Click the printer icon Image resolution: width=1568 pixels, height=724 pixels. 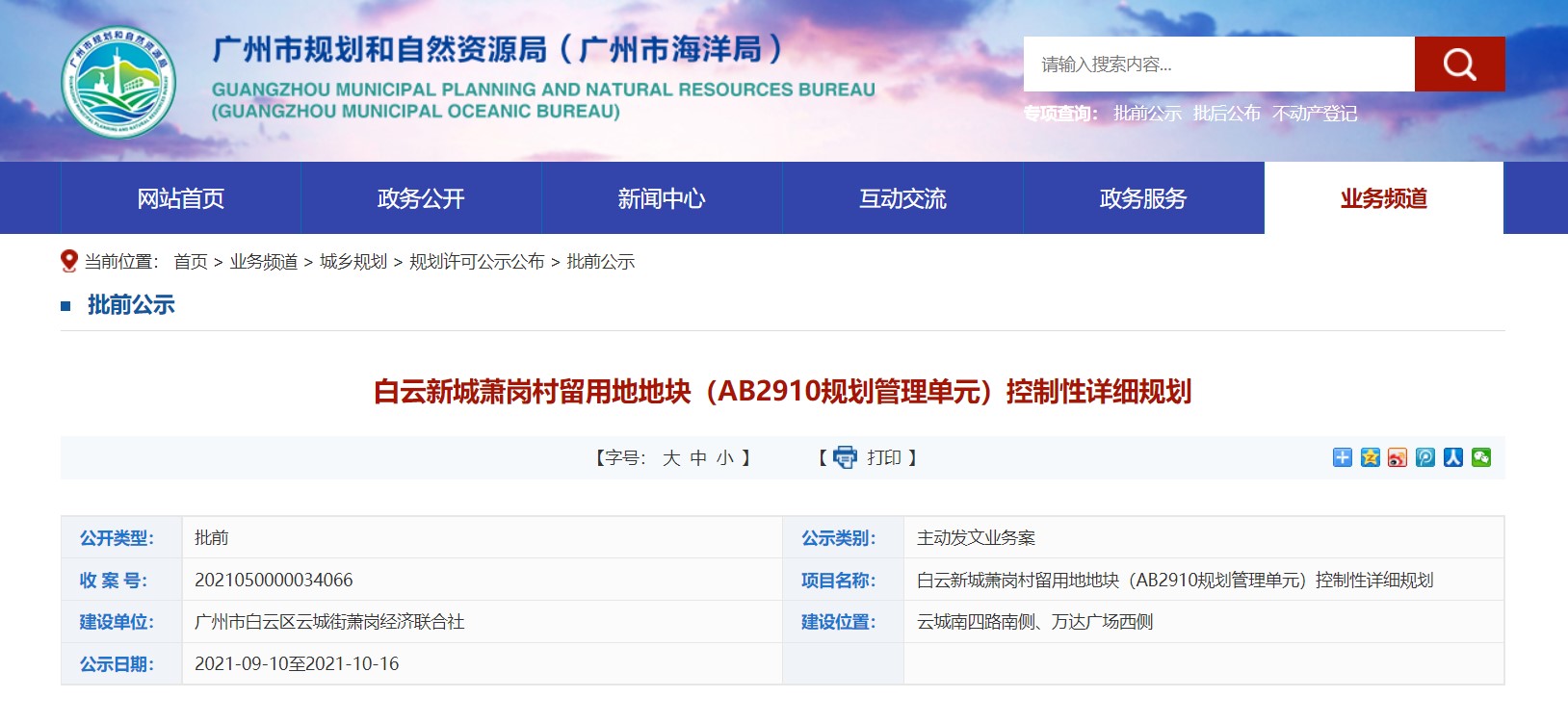[845, 457]
